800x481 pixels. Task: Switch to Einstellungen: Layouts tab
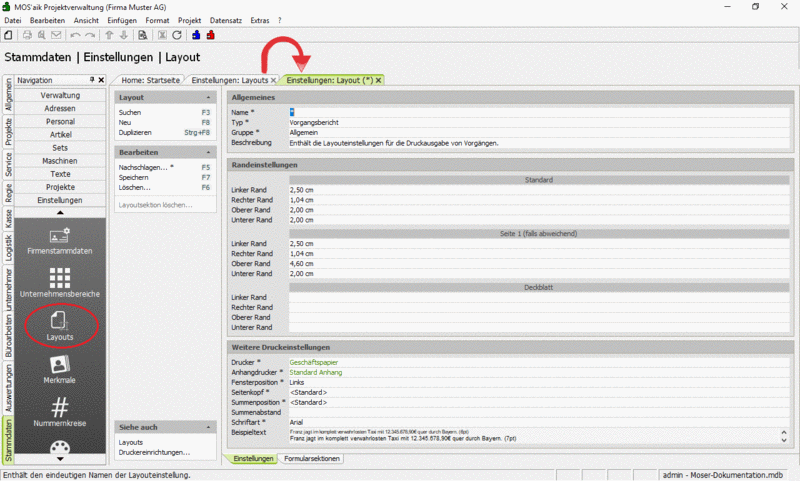point(230,81)
